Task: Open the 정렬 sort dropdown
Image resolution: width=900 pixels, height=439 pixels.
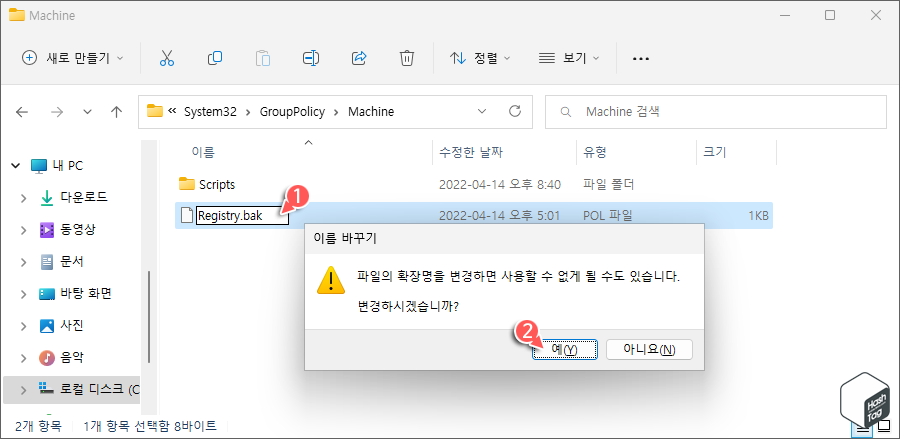Action: [x=480, y=58]
